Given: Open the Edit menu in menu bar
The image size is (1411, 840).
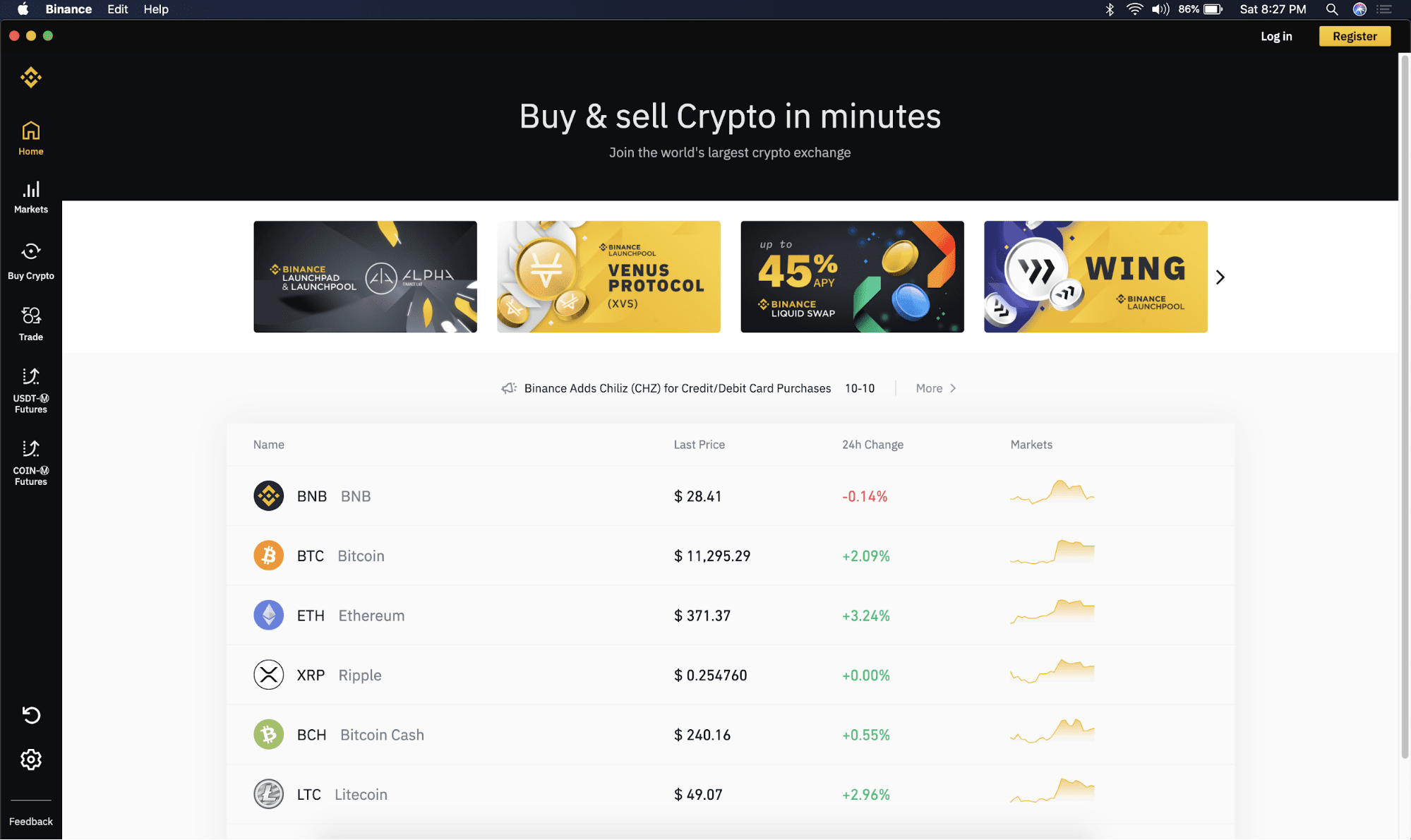Looking at the screenshot, I should [x=117, y=9].
